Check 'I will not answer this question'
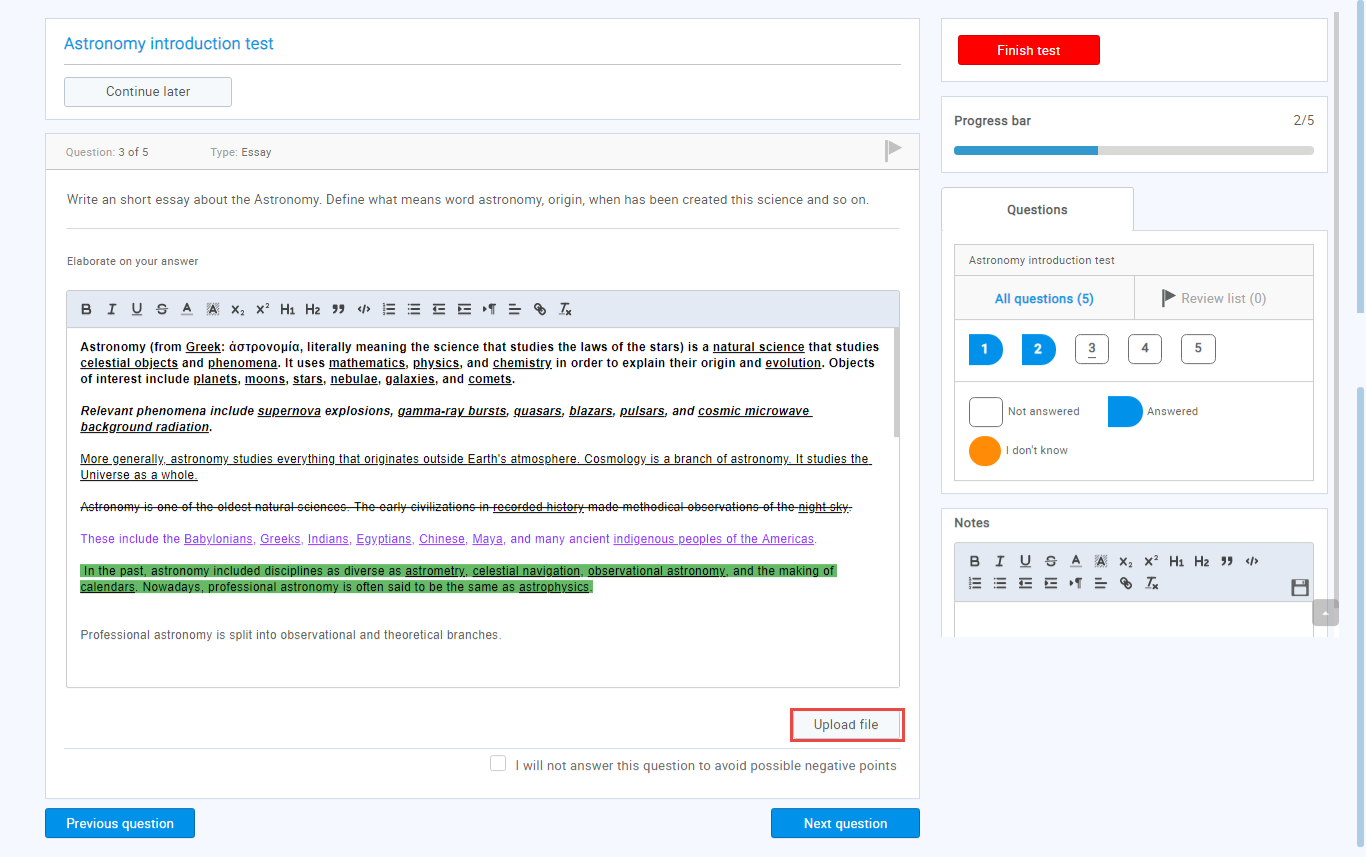The image size is (1366, 857). pos(498,762)
